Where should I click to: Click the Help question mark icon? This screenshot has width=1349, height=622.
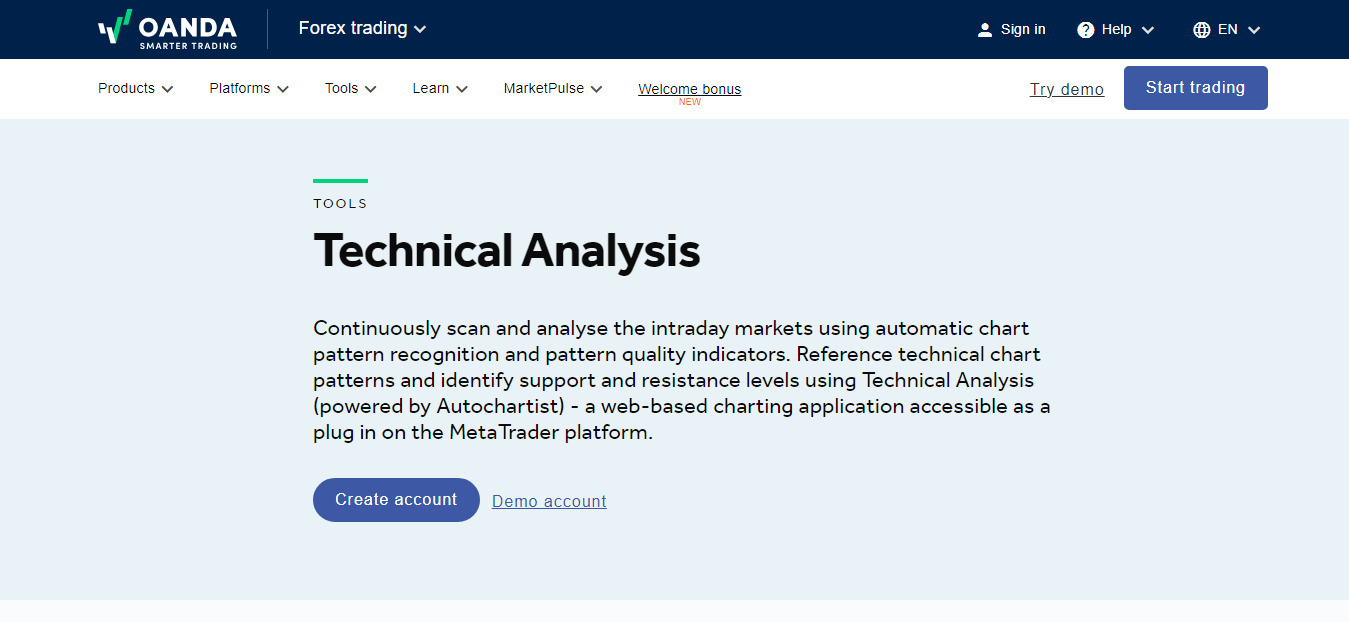point(1086,30)
